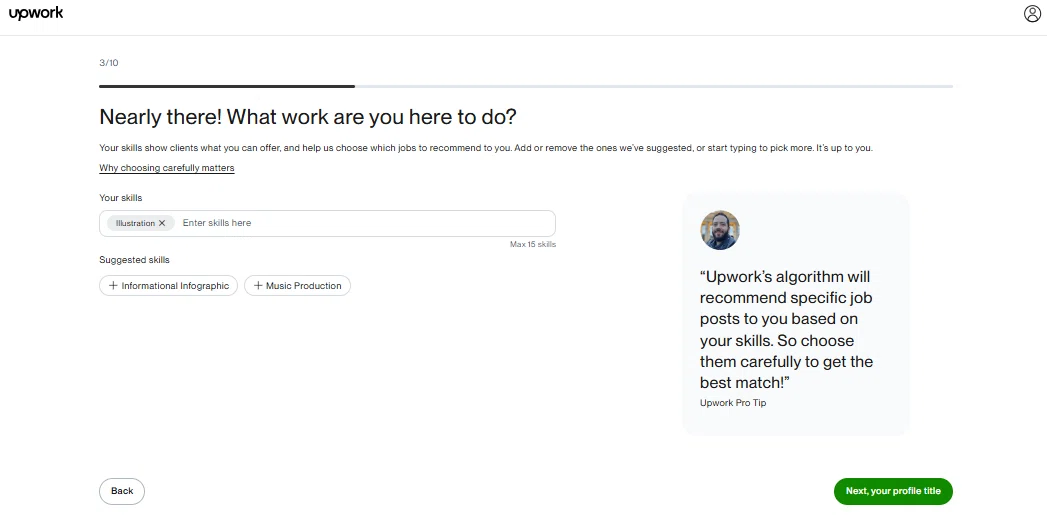
Task: Click the Nearly there heading
Action: coord(308,117)
